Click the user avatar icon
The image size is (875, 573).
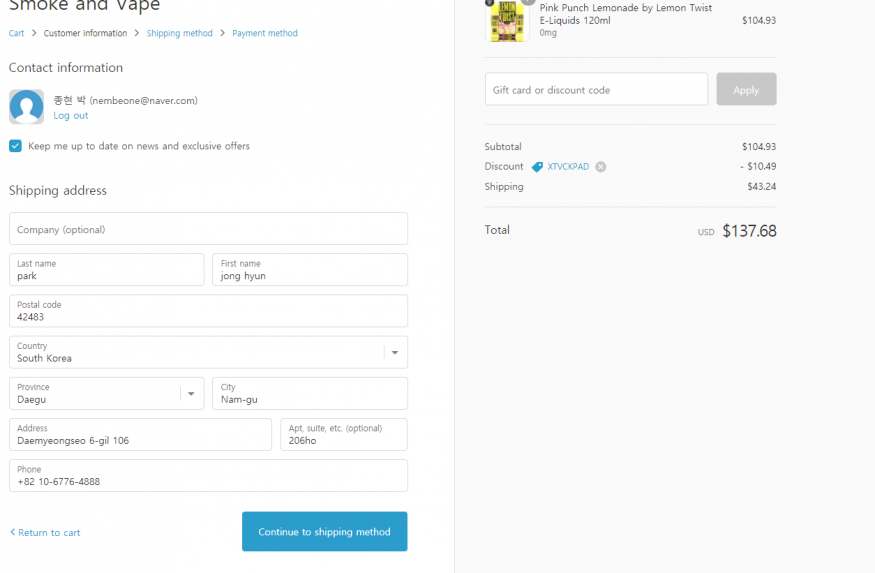point(26,107)
